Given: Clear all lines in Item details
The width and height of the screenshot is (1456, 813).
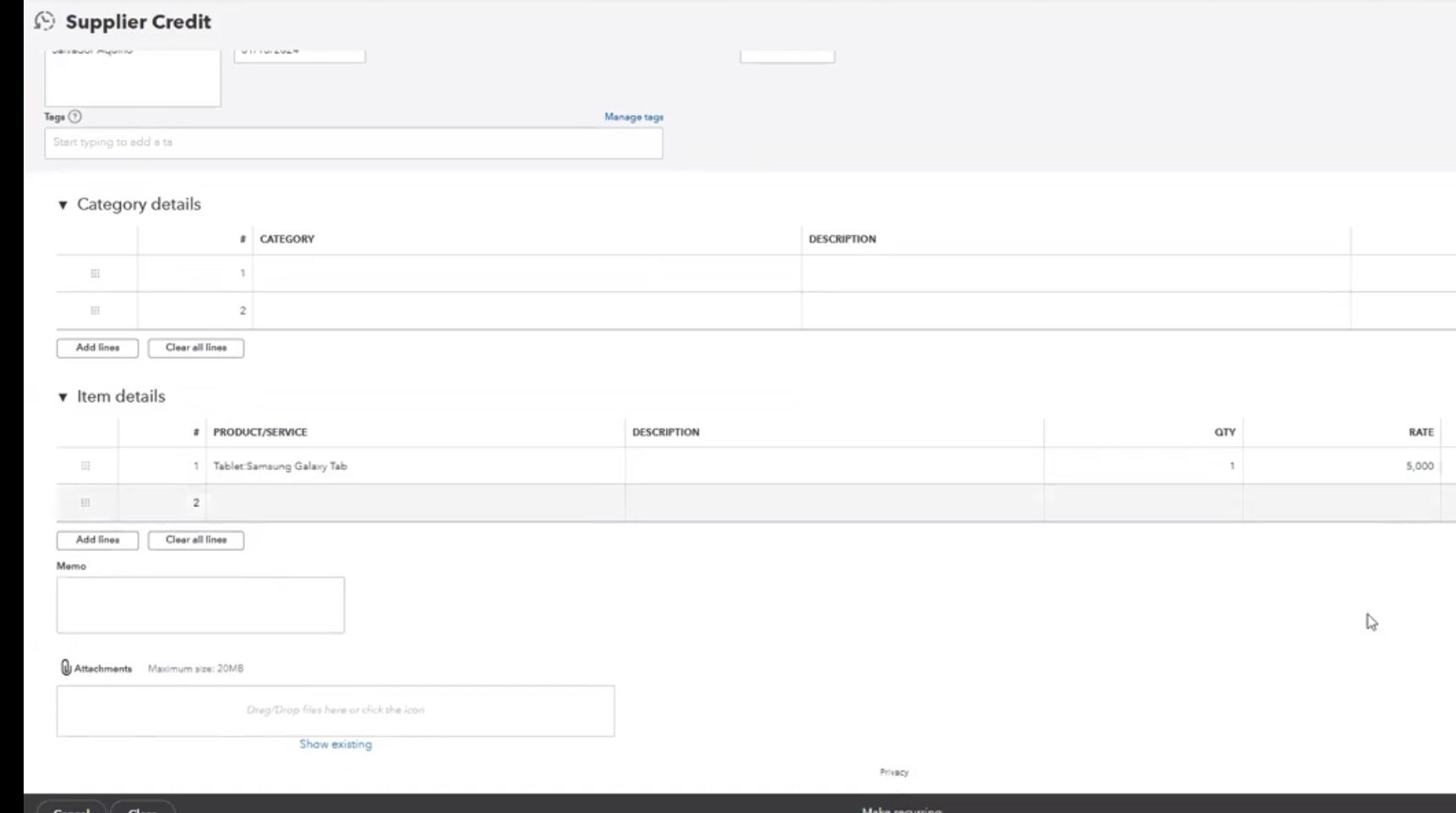Looking at the screenshot, I should tap(196, 539).
